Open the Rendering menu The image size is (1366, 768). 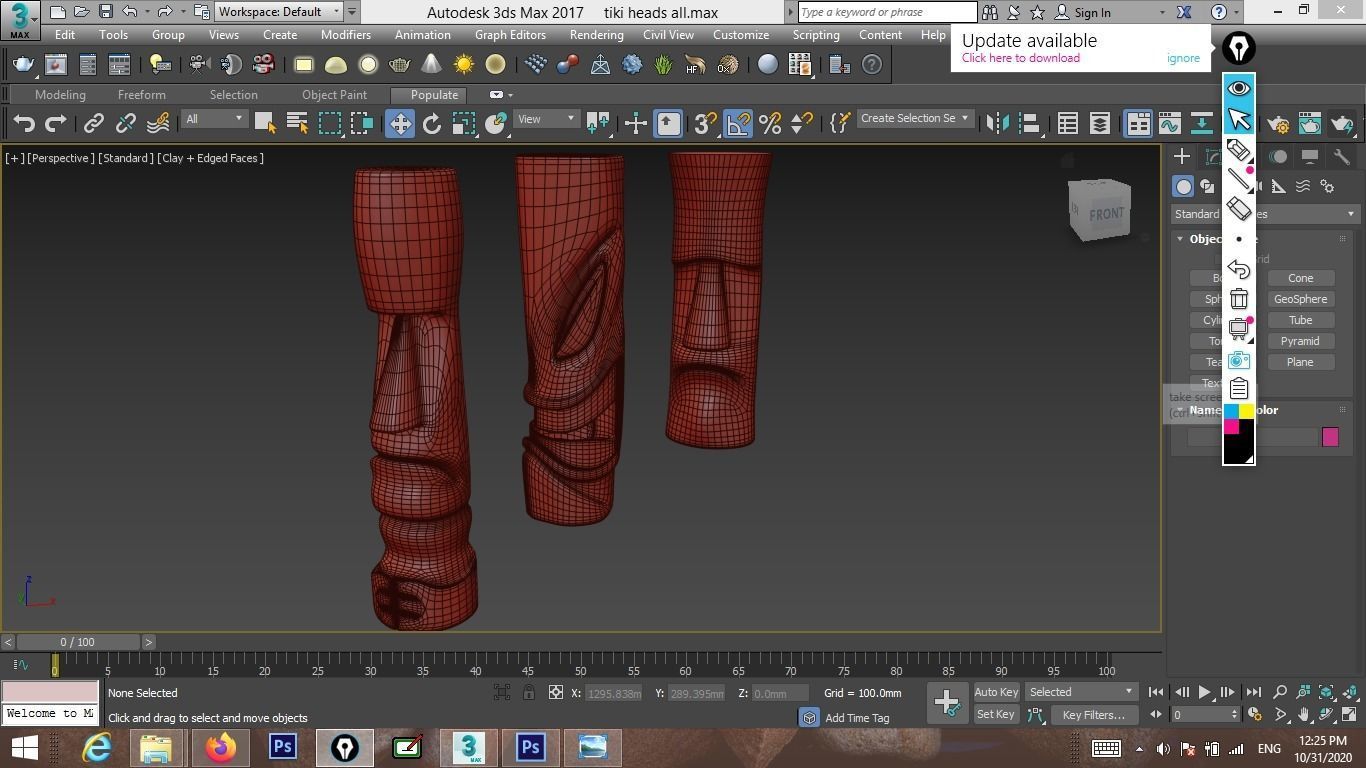596,35
